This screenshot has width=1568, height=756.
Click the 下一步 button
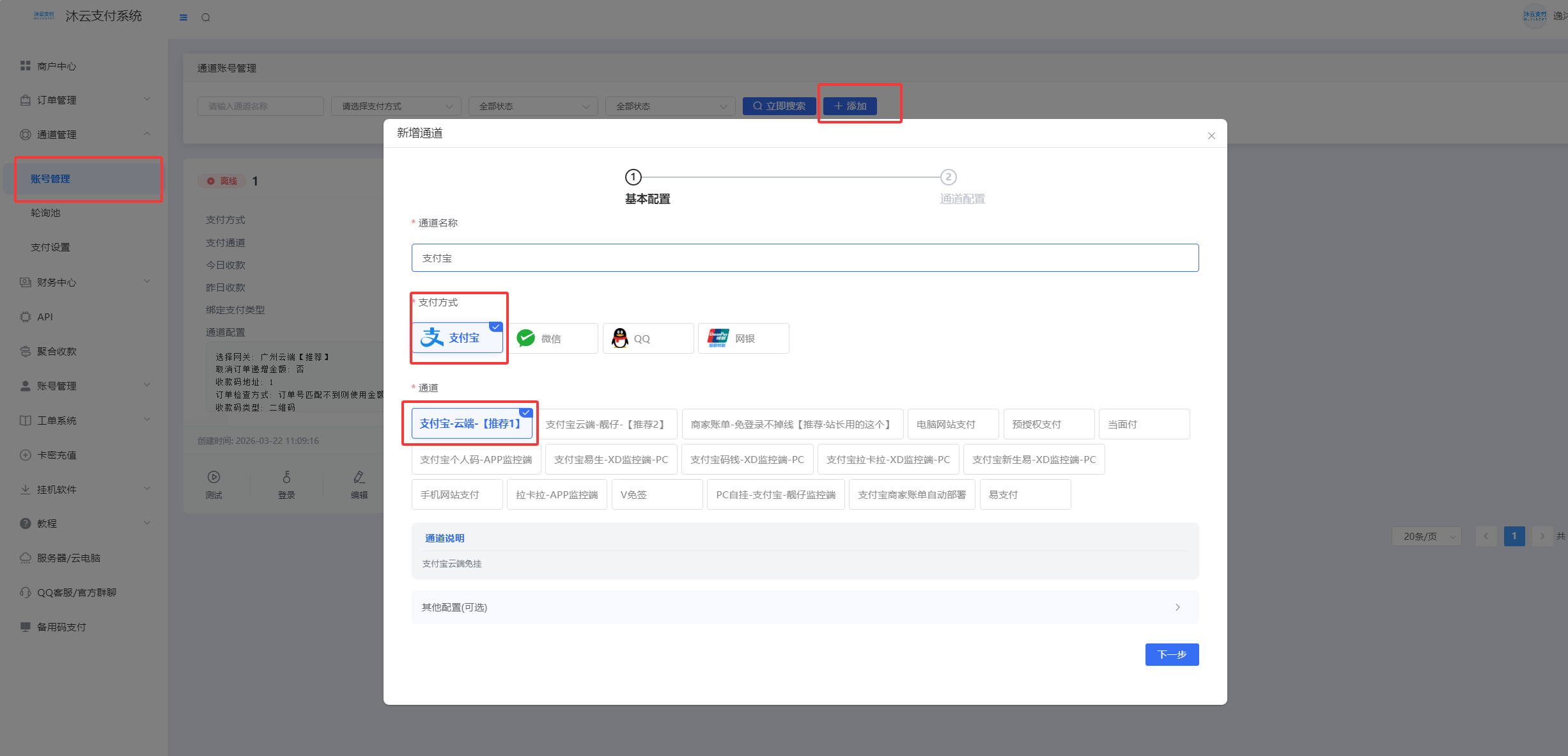pos(1171,654)
